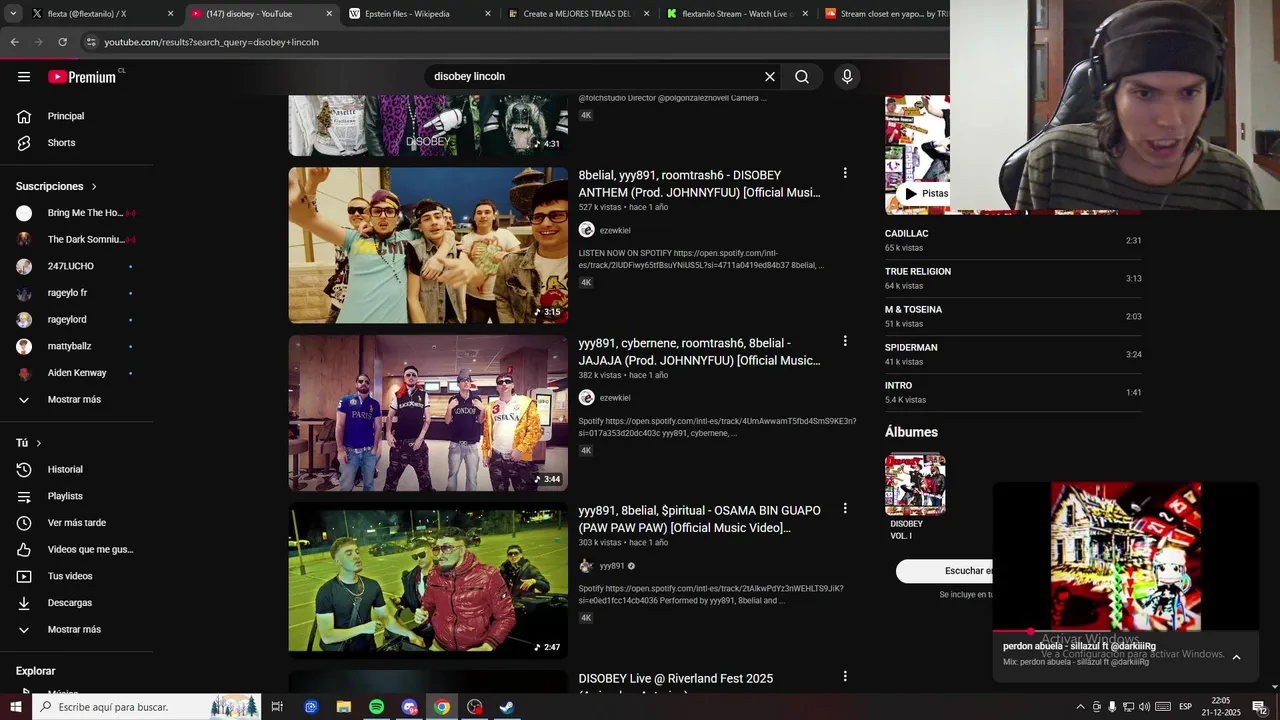Play the INTRO track

tap(1013, 392)
